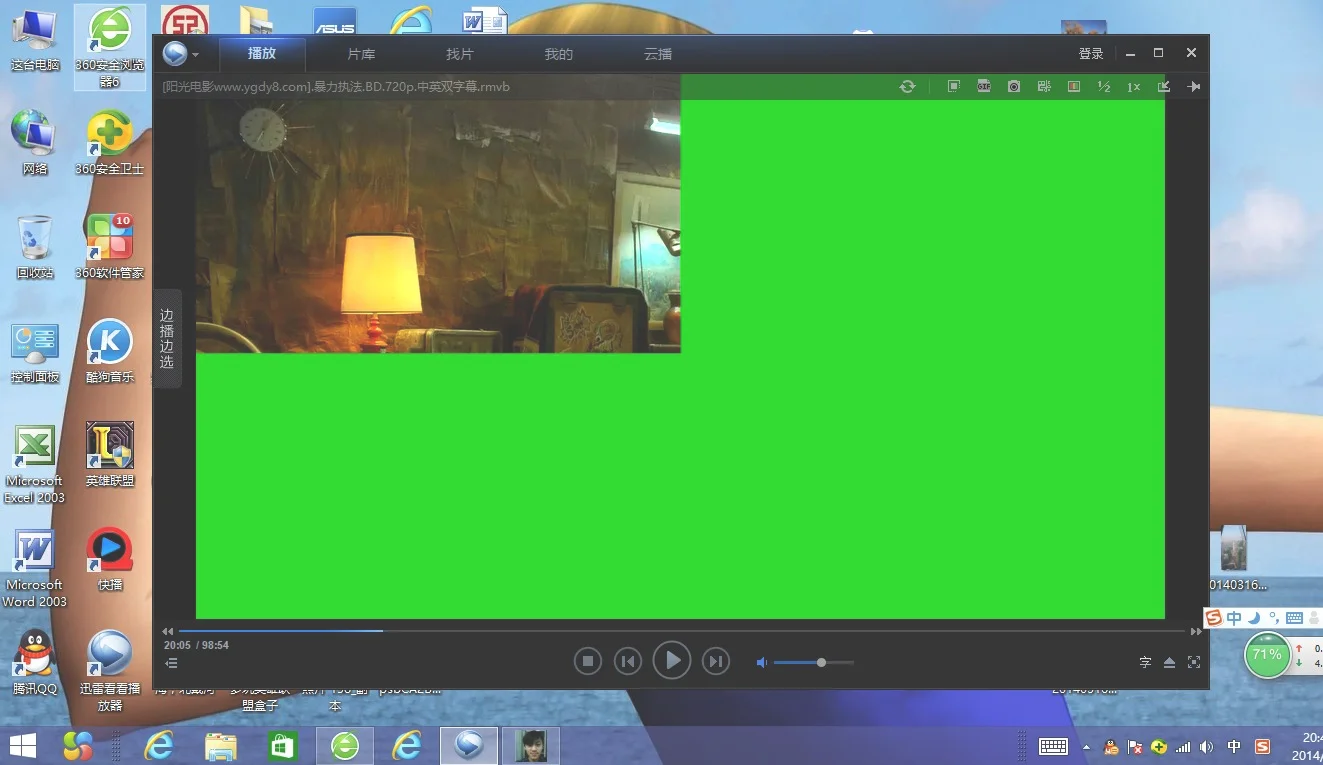
Task: Open 360安全浏览器6 desktop shortcut
Action: pos(110,47)
